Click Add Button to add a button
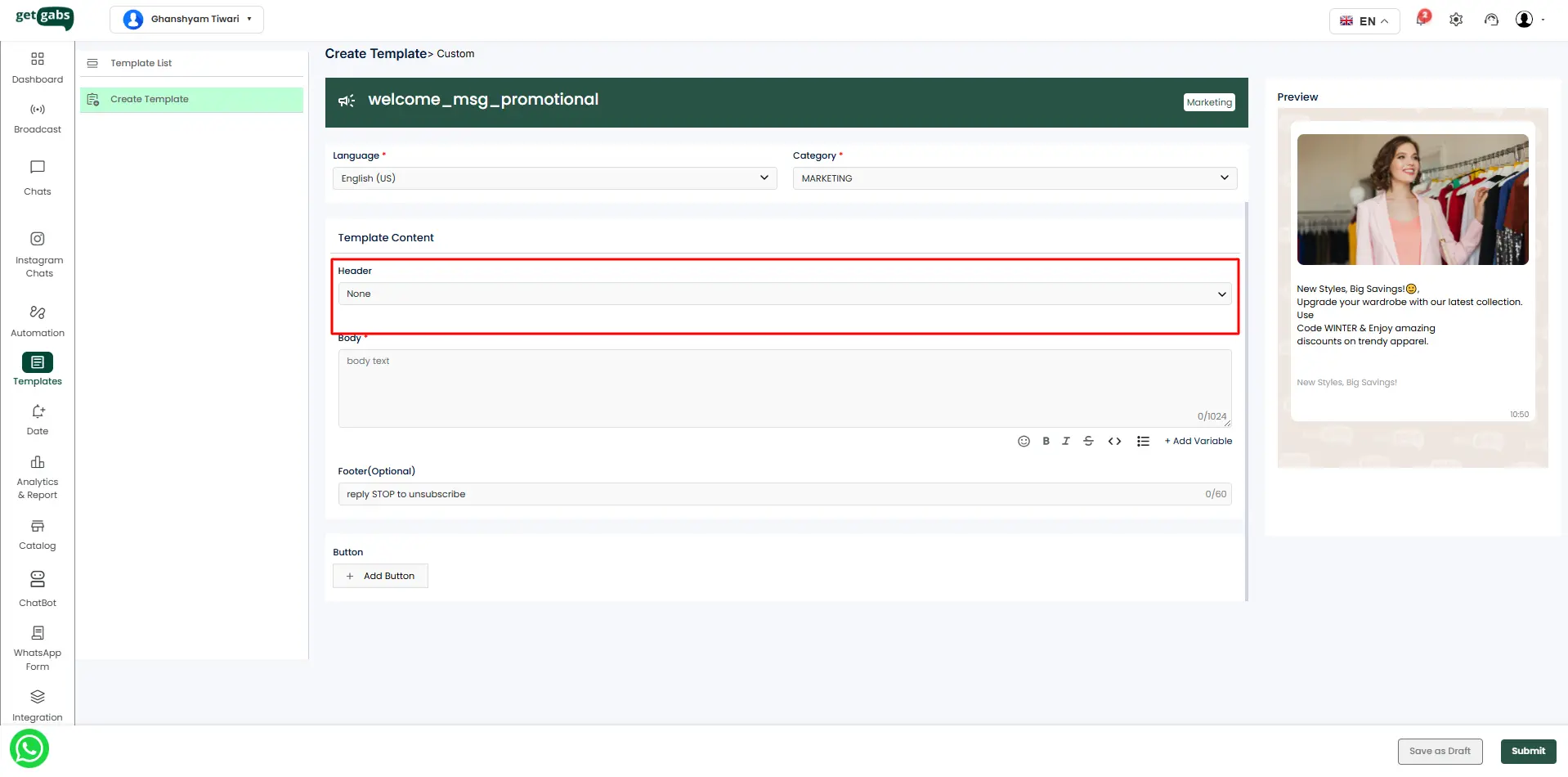1568x777 pixels. (380, 576)
